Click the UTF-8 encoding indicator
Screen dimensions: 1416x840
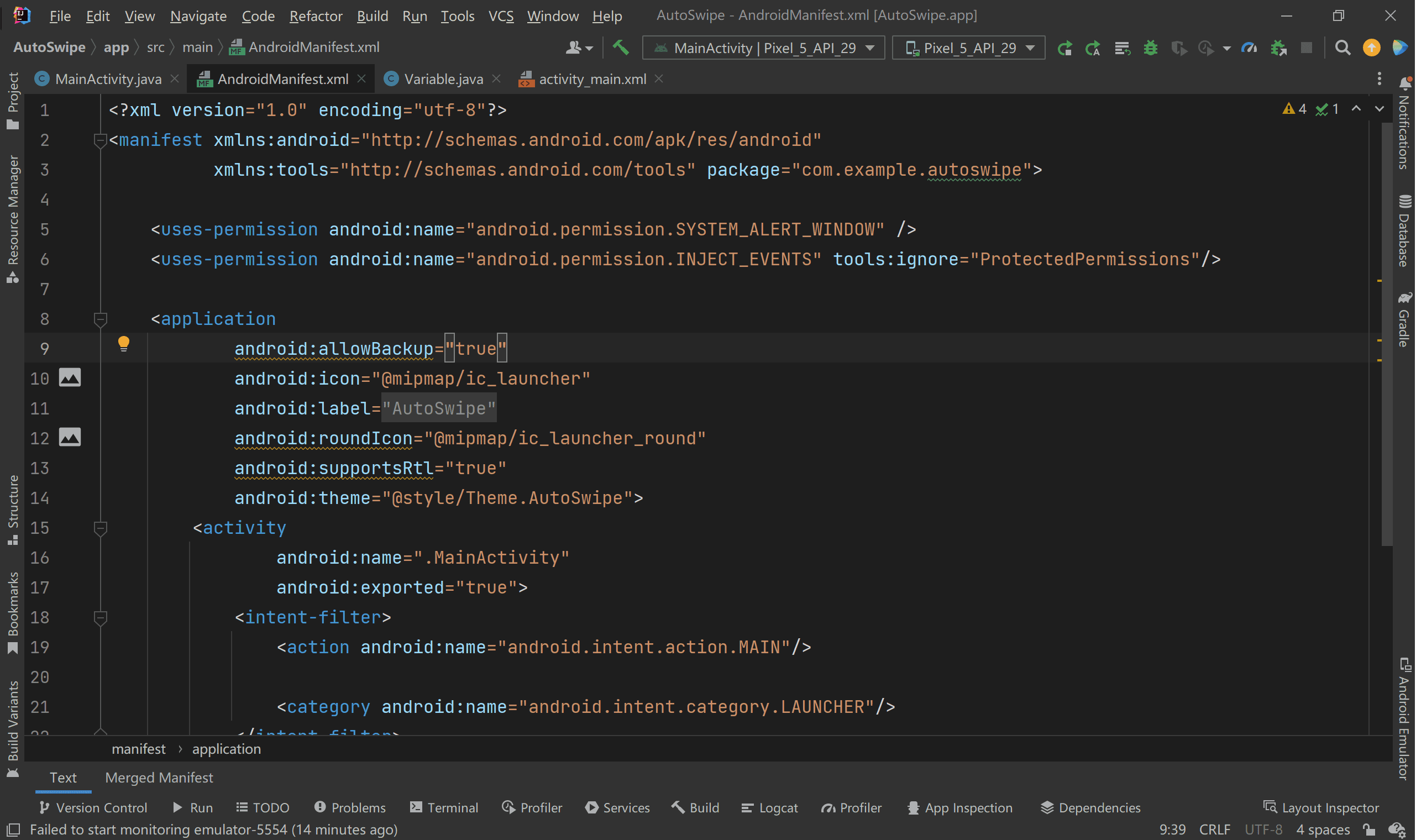[x=1264, y=830]
